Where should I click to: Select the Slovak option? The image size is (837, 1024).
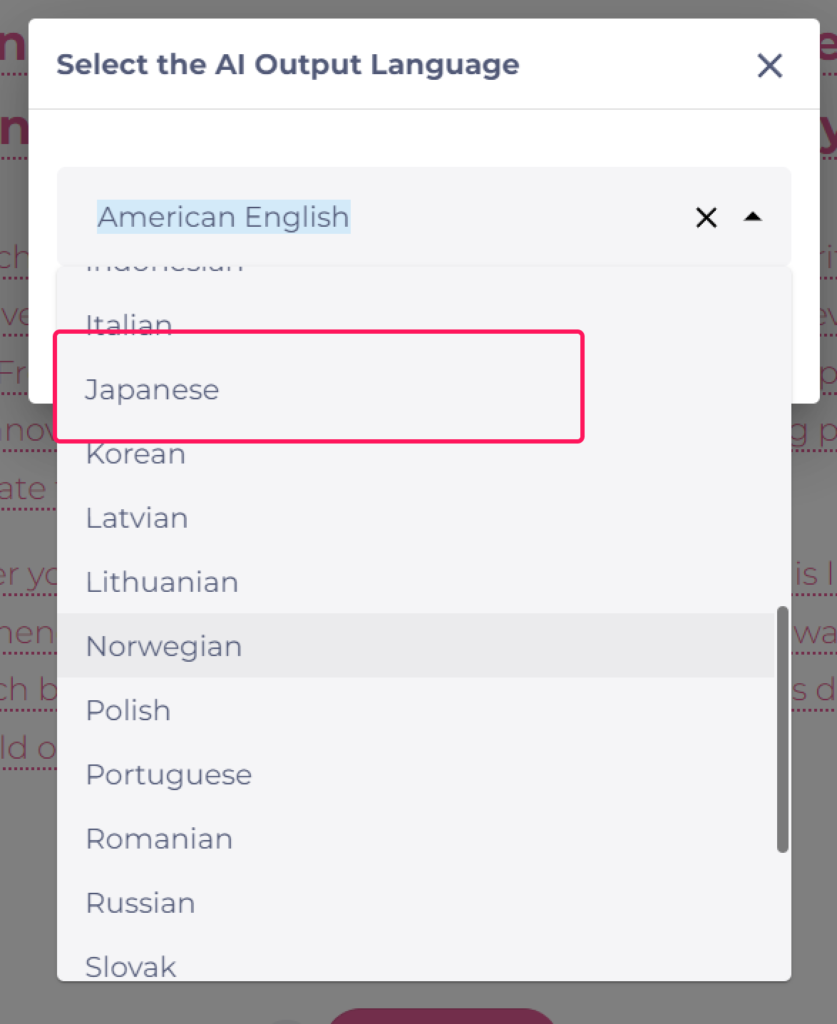point(131,966)
